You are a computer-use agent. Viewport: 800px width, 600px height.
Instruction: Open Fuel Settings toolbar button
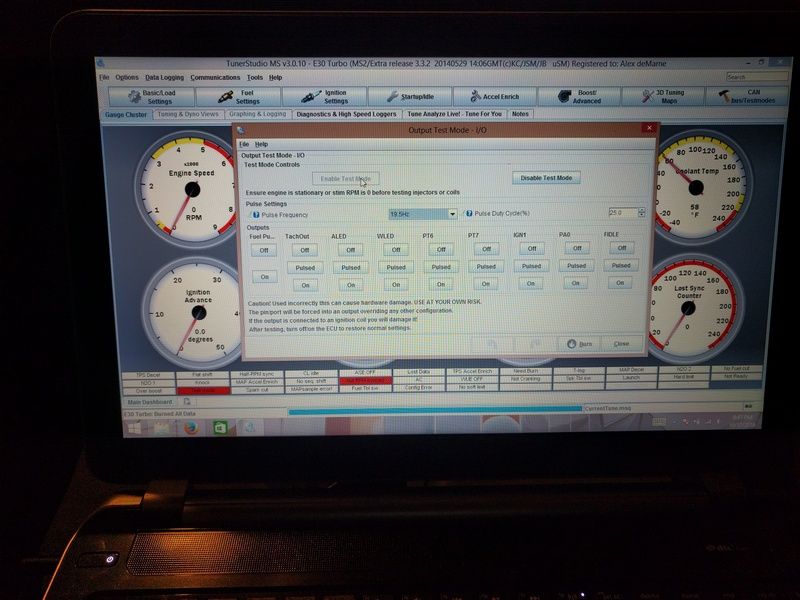point(241,96)
